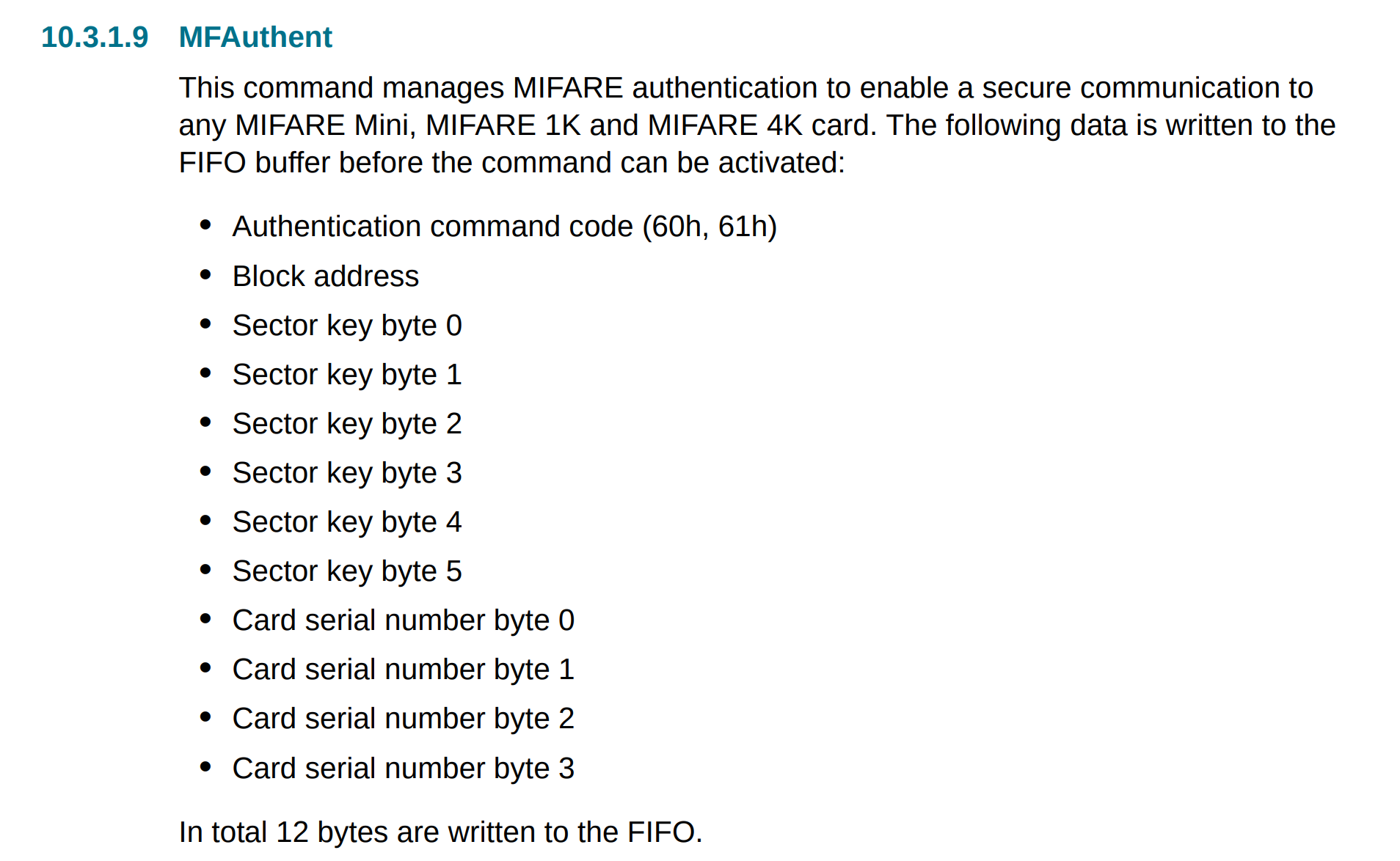Click the '(60h, 61h)' code values
Screen dimensions: 1400x861
pos(710,227)
